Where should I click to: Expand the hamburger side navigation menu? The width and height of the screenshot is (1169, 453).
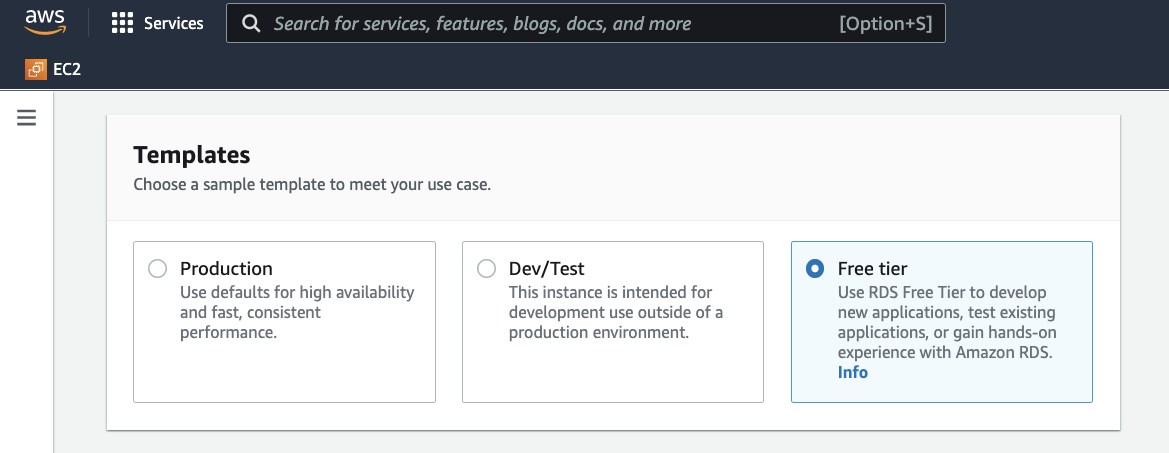point(27,118)
